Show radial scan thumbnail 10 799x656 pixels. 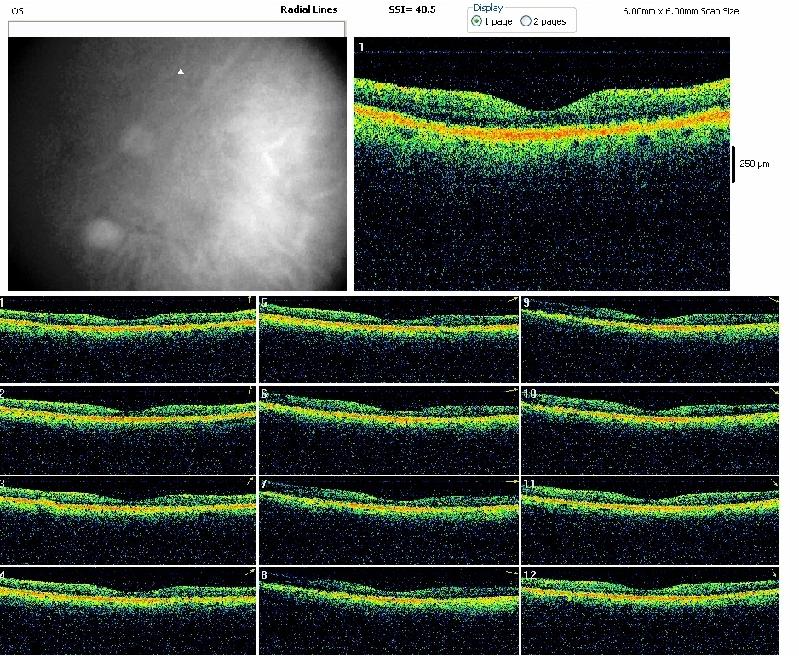pyautogui.click(x=650, y=429)
